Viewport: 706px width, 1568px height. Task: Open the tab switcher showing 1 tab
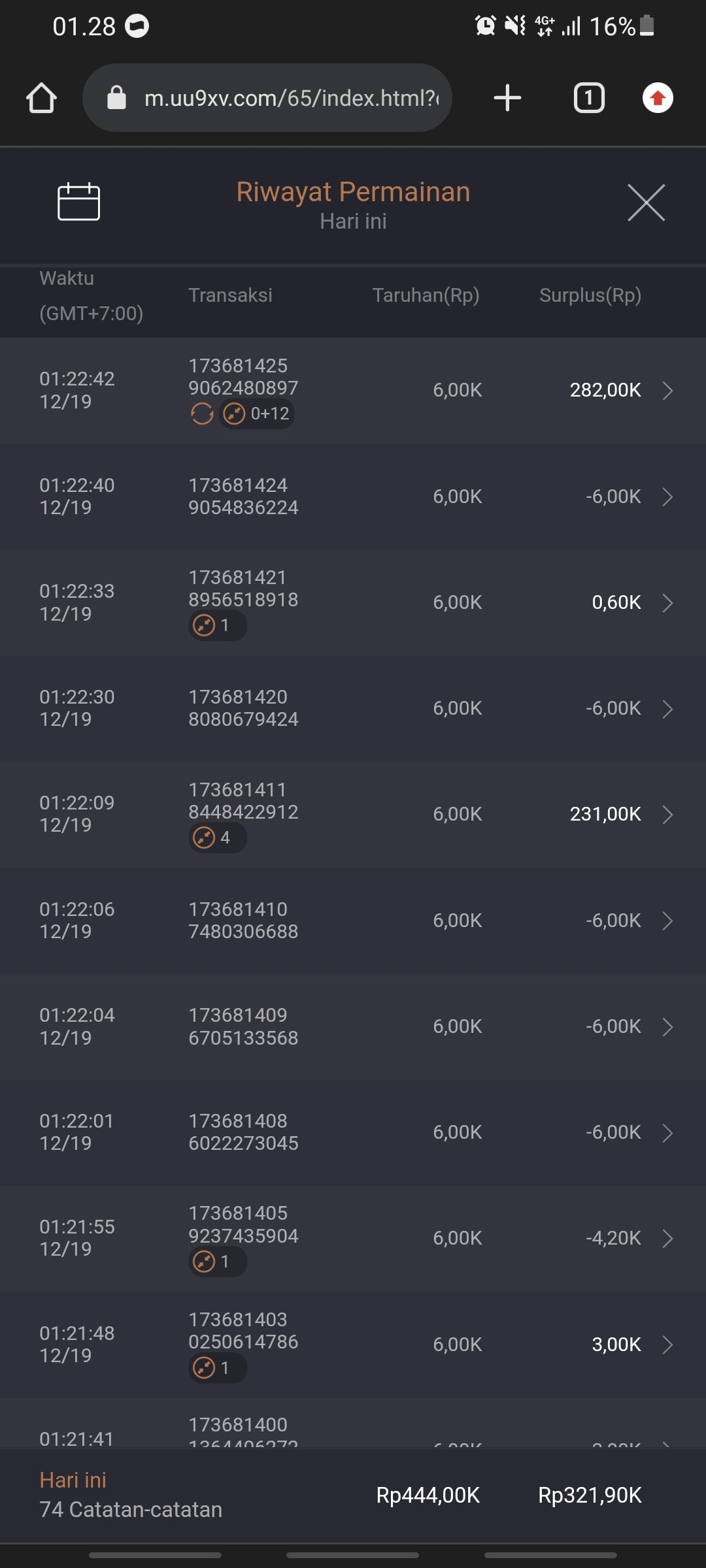[589, 98]
